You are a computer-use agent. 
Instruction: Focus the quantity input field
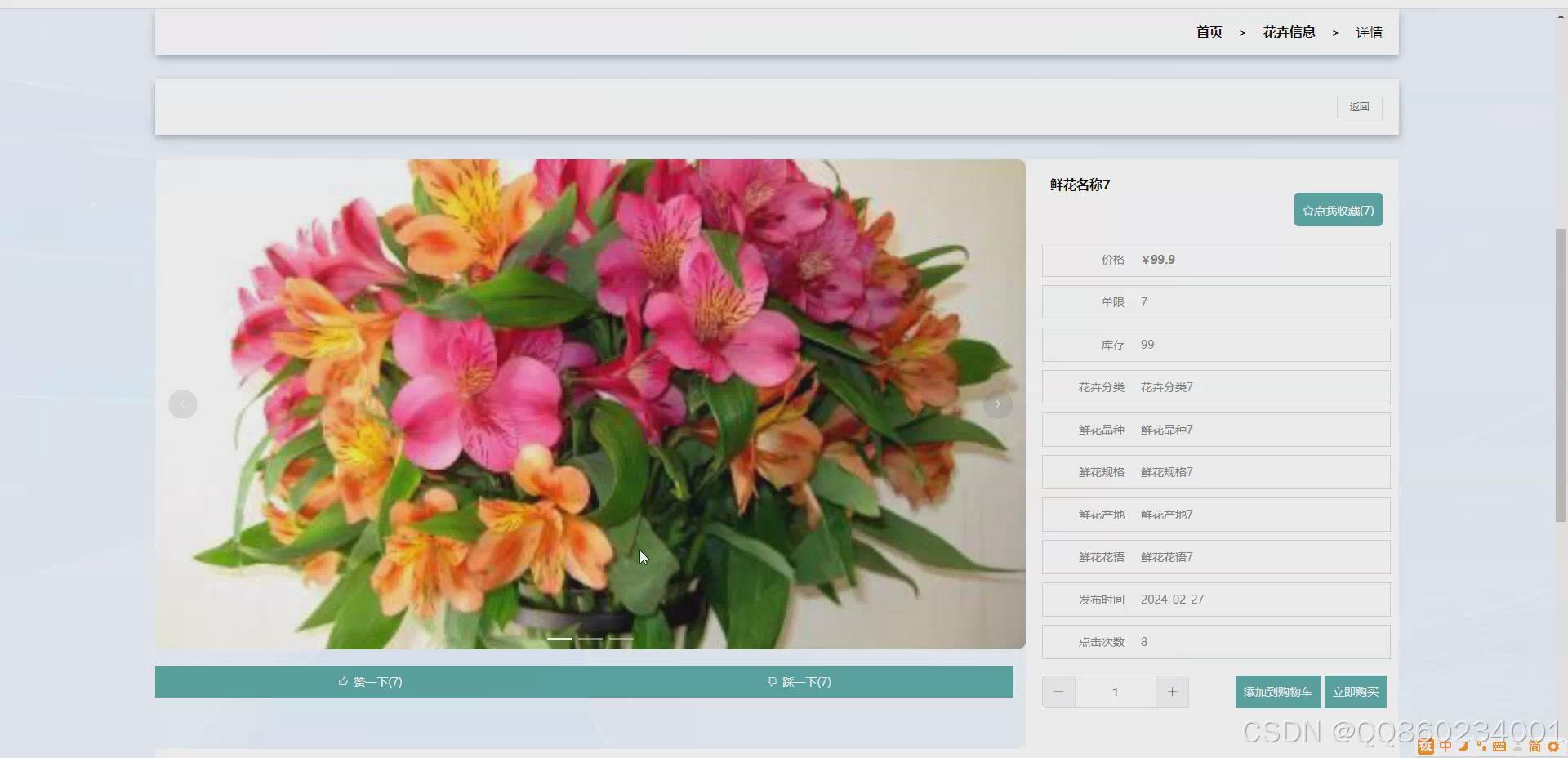pos(1115,692)
